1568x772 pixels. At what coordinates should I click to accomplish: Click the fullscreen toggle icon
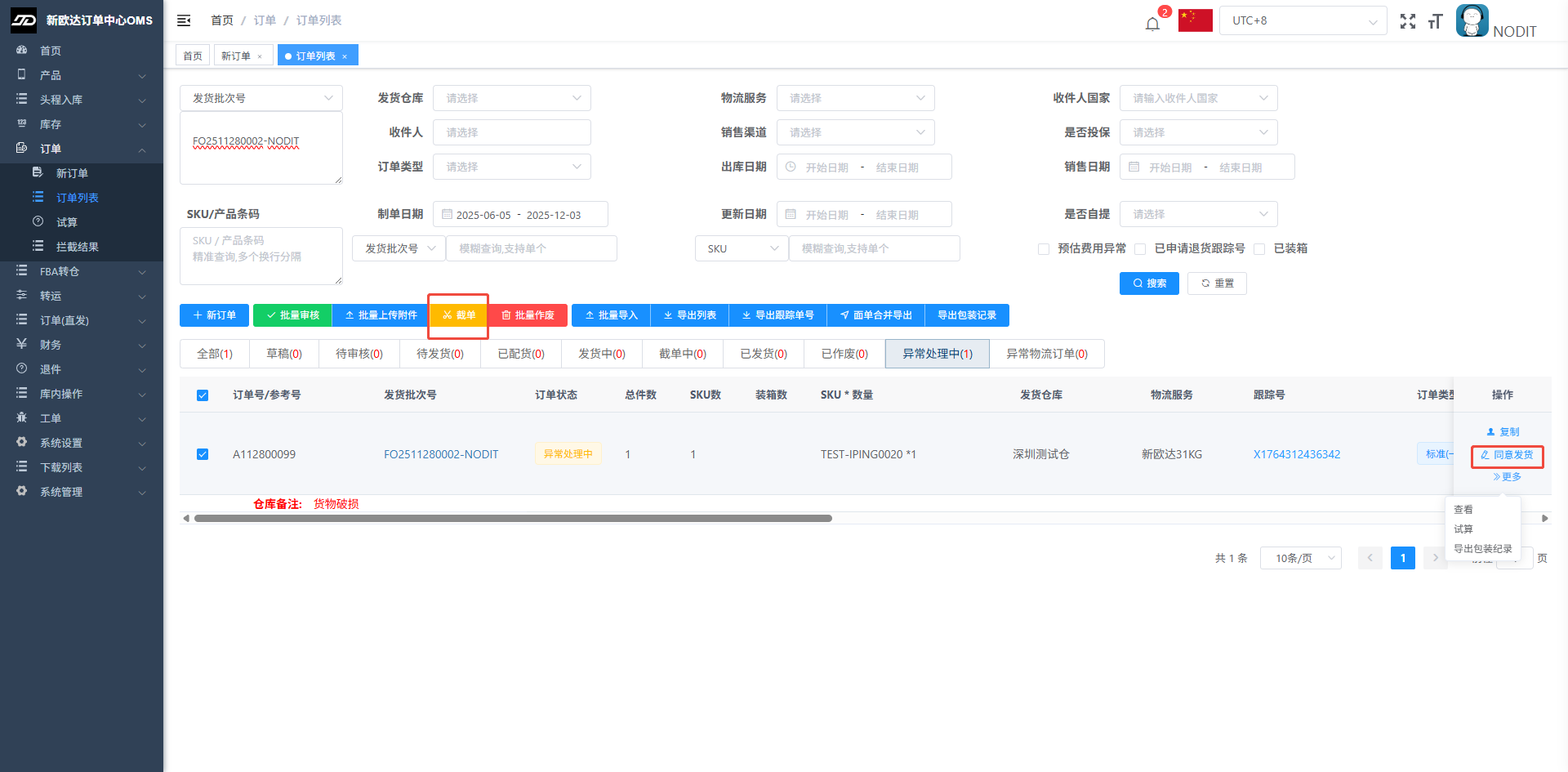tap(1407, 21)
